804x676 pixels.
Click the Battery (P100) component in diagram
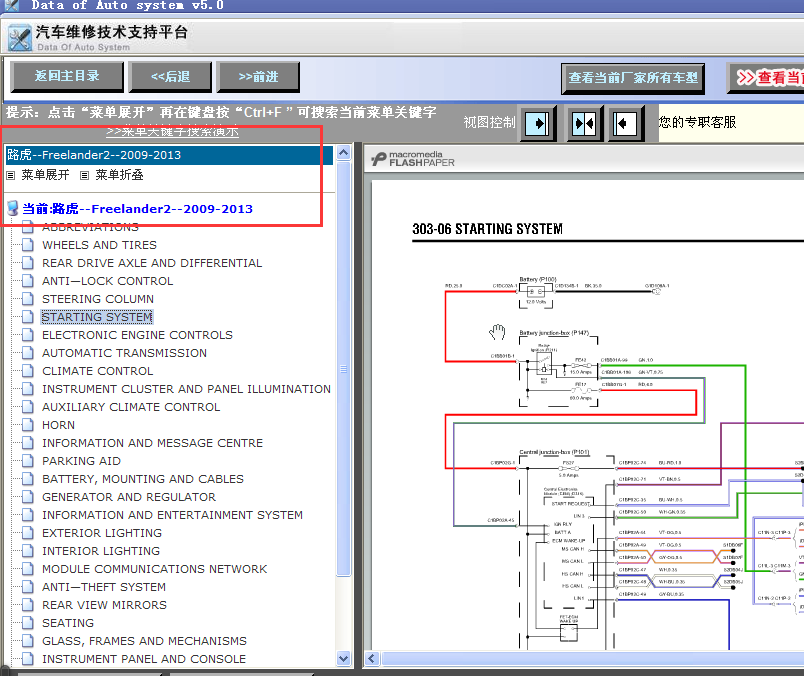point(536,292)
